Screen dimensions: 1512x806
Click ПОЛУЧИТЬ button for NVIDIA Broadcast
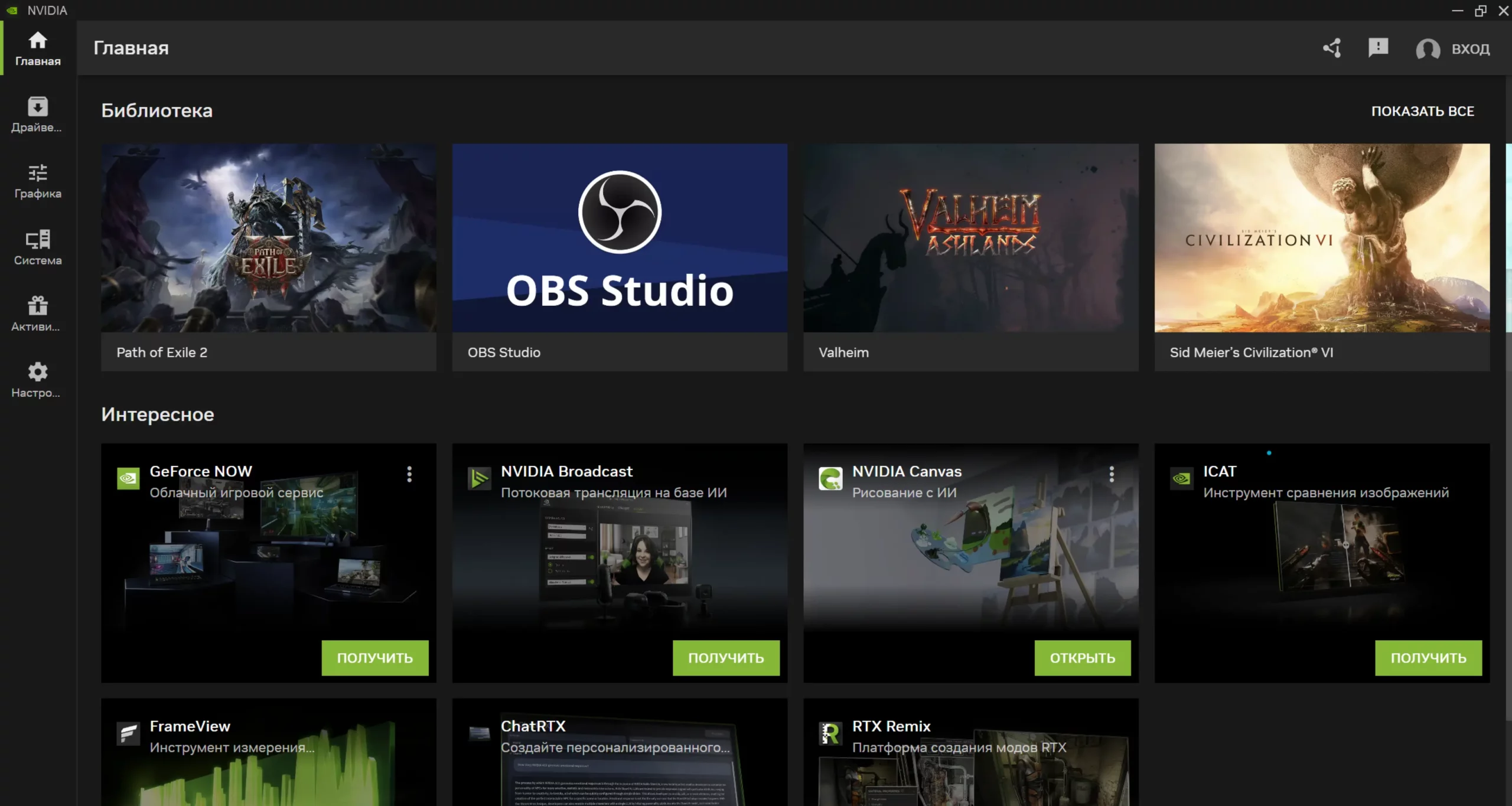(725, 657)
